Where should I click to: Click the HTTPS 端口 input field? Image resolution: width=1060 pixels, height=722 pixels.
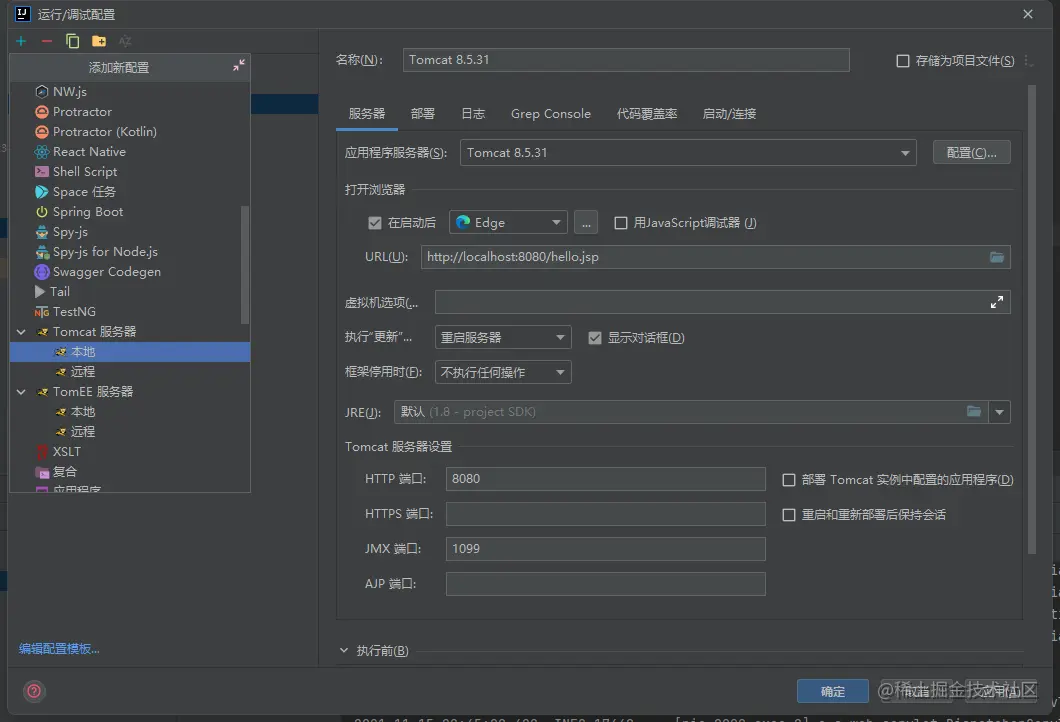click(606, 514)
